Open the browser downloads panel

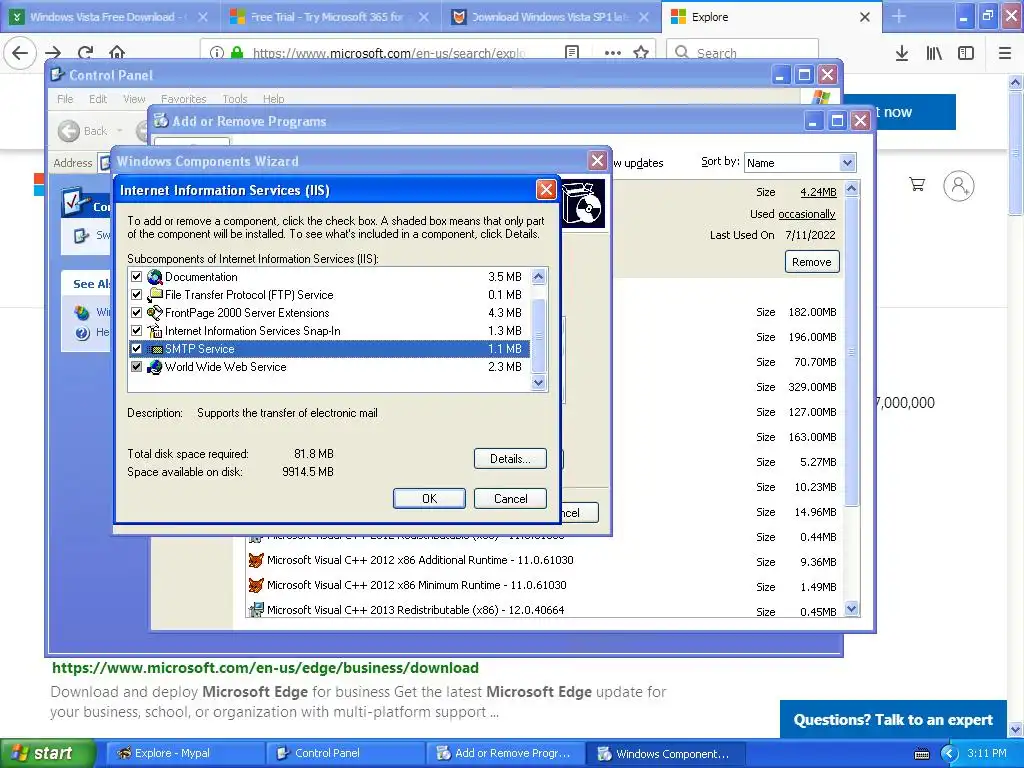point(902,53)
